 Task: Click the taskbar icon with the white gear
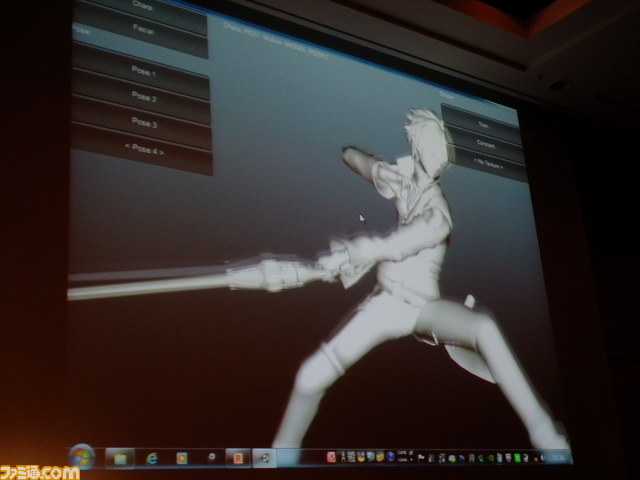211,458
